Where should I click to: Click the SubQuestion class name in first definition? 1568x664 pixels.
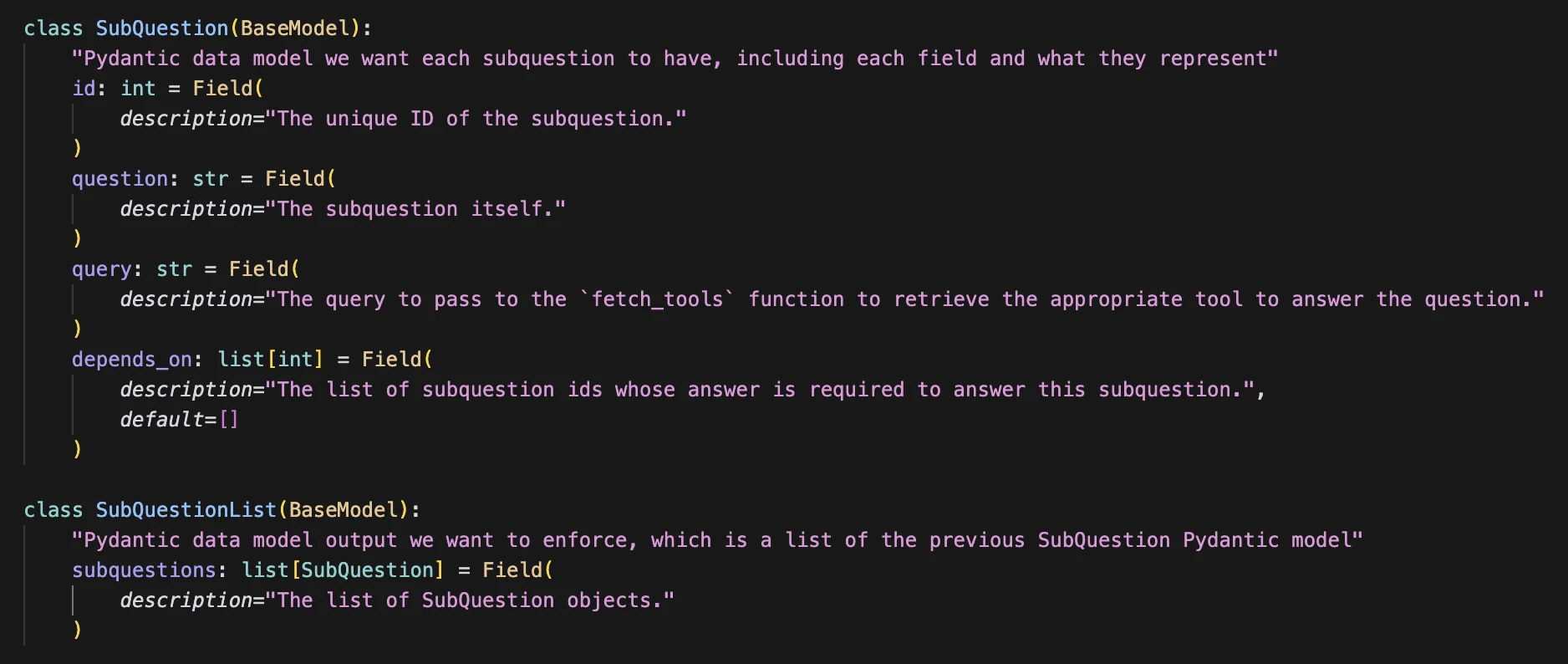click(x=161, y=28)
